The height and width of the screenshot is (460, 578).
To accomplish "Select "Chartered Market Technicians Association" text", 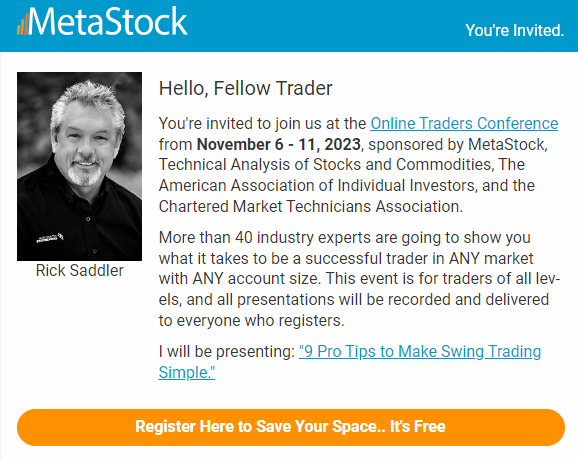I will pos(309,206).
